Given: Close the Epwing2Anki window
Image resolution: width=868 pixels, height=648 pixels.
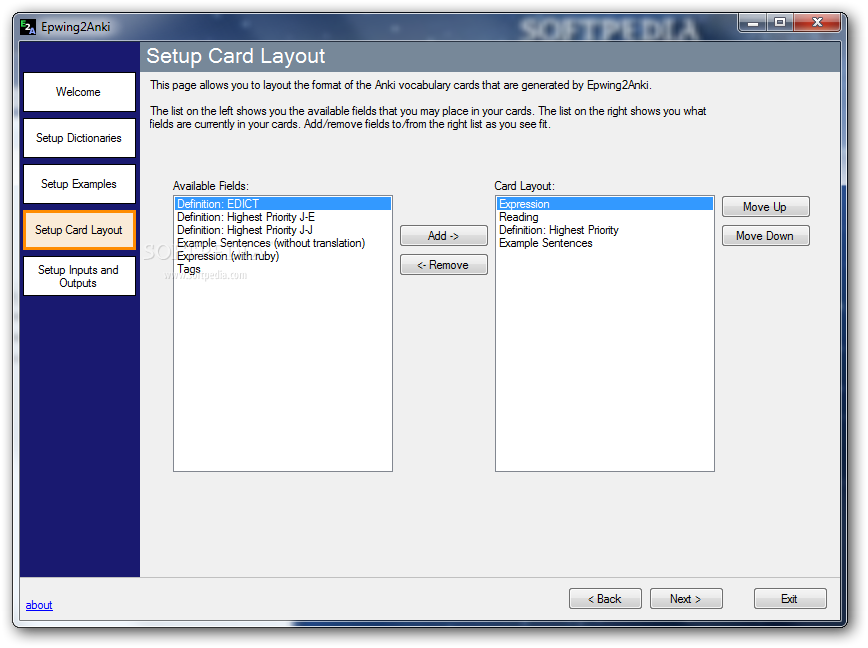Looking at the screenshot, I should click(817, 23).
